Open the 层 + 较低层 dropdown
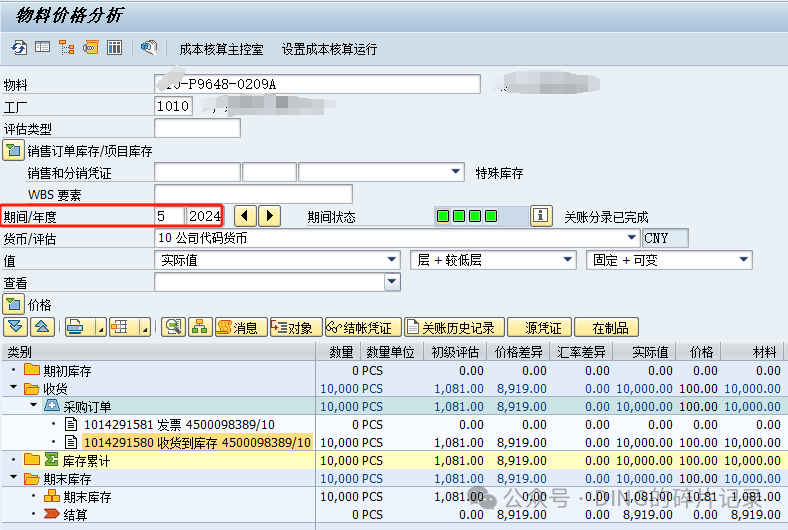788x530 pixels. [x=567, y=260]
